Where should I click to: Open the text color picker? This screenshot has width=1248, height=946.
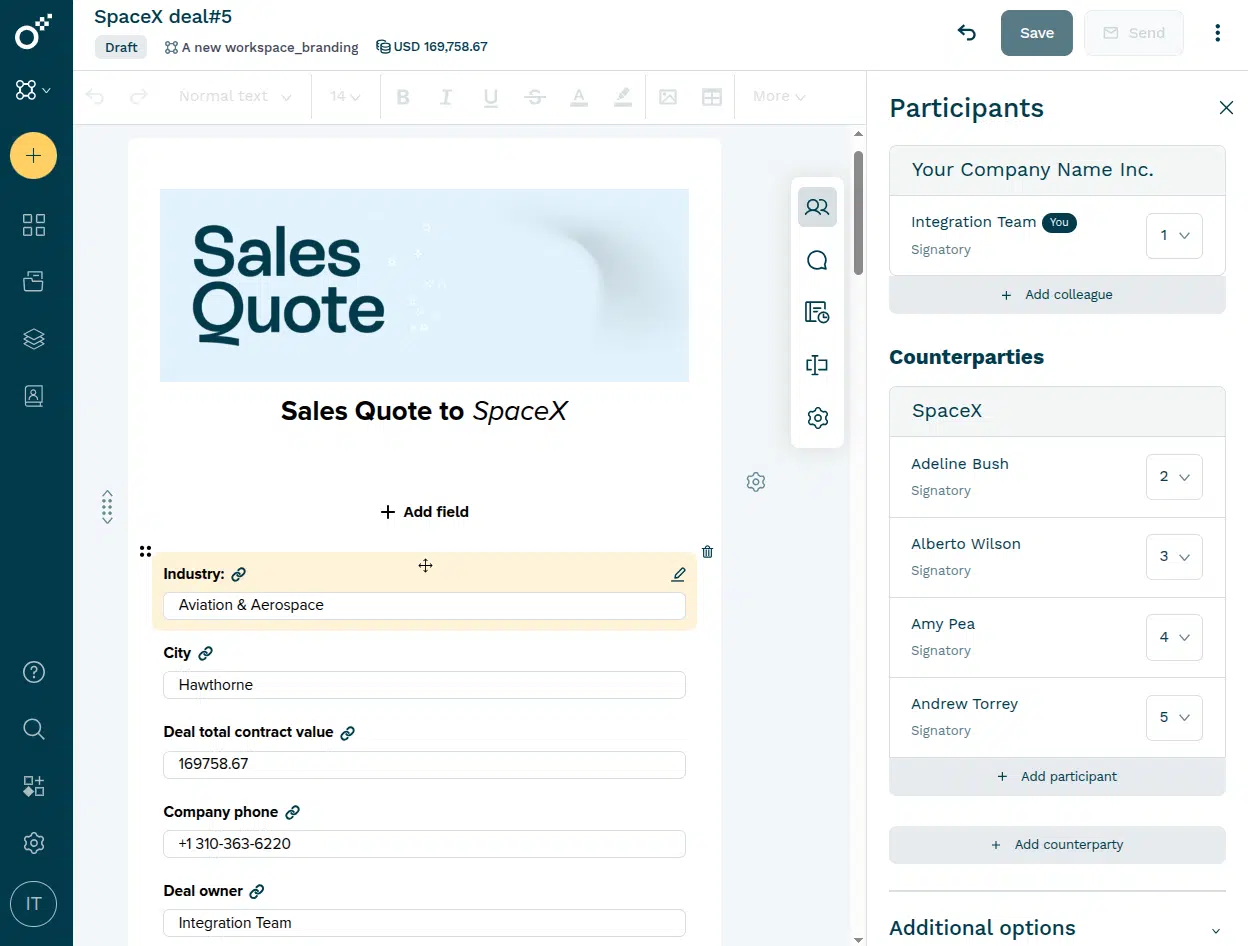point(579,96)
